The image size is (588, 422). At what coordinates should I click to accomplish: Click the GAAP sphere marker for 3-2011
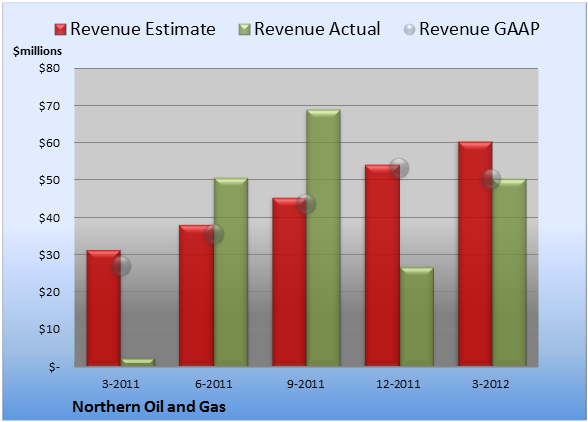[x=121, y=266]
